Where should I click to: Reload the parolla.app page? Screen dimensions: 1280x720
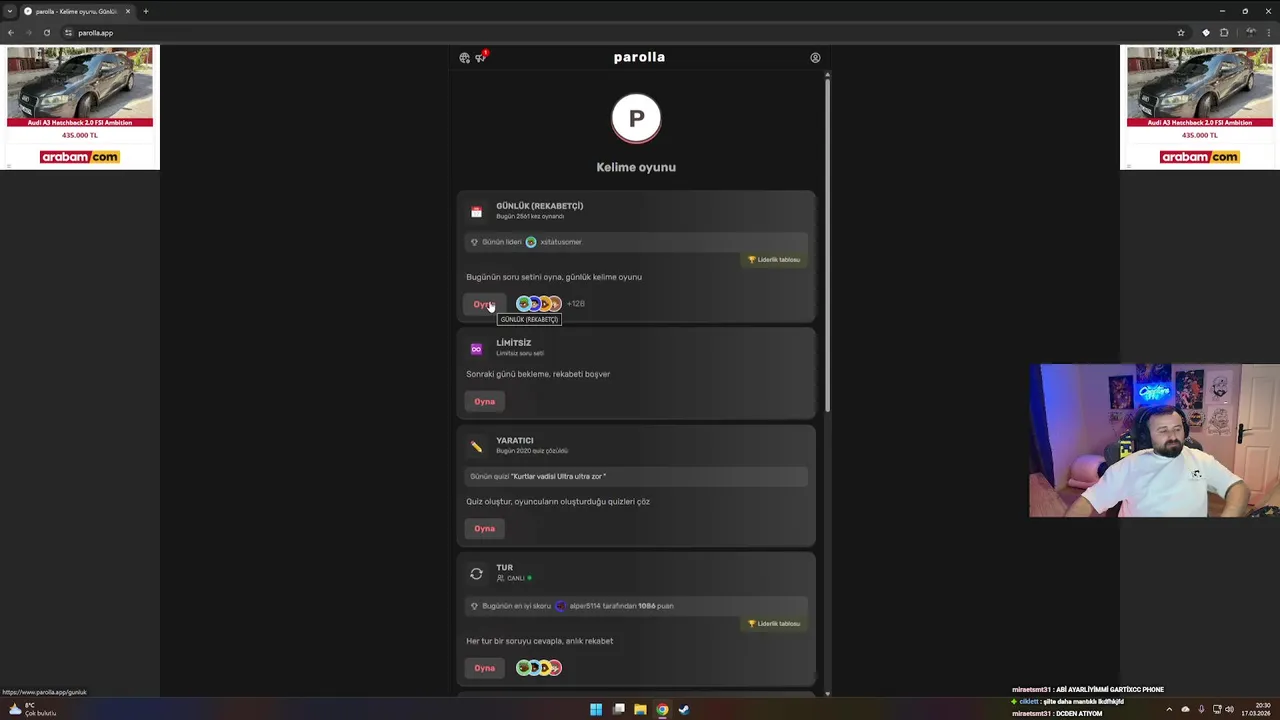coord(47,33)
